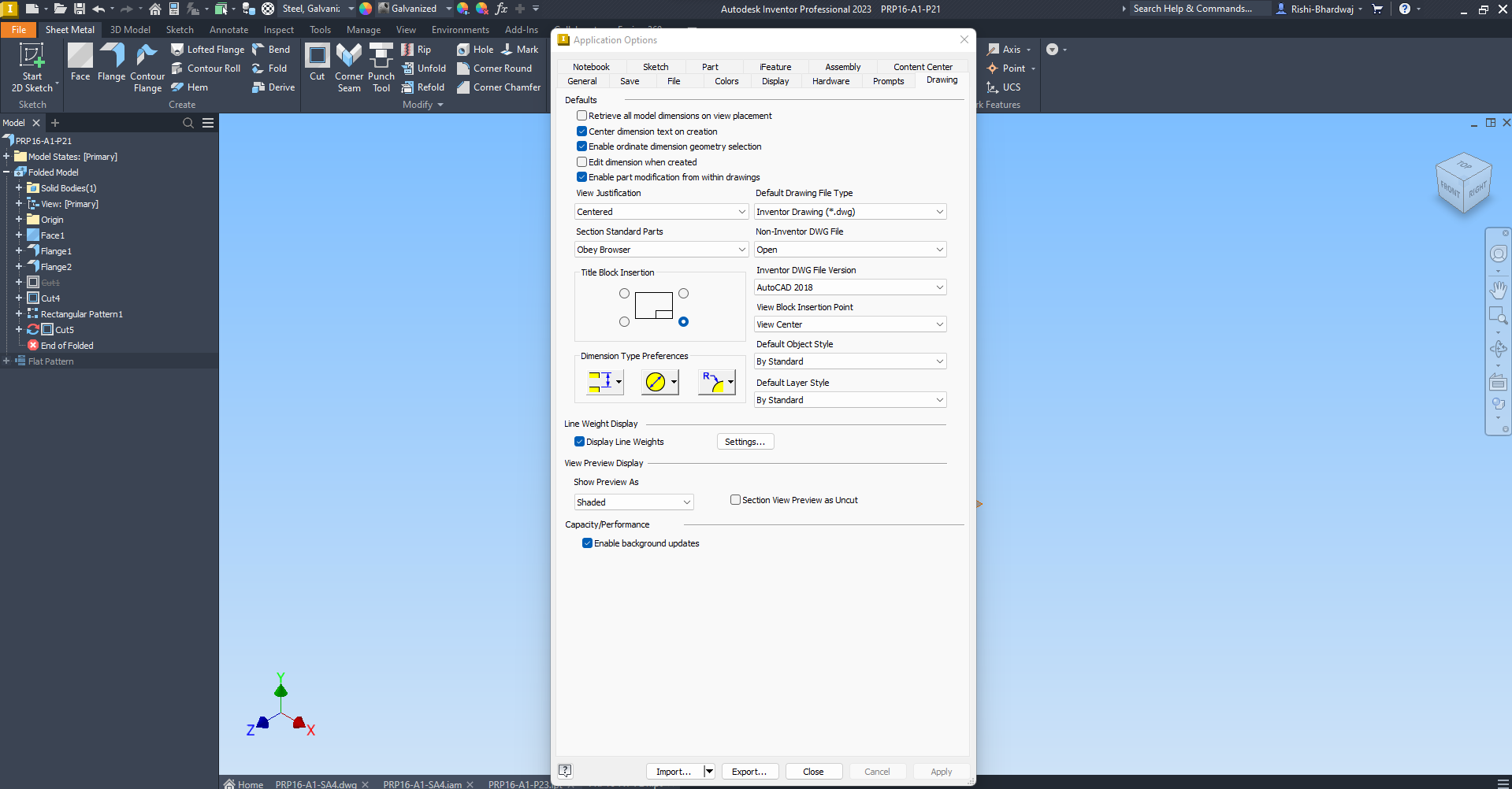Viewport: 1512px width, 789px height.
Task: Click the Import button
Action: [x=674, y=772]
